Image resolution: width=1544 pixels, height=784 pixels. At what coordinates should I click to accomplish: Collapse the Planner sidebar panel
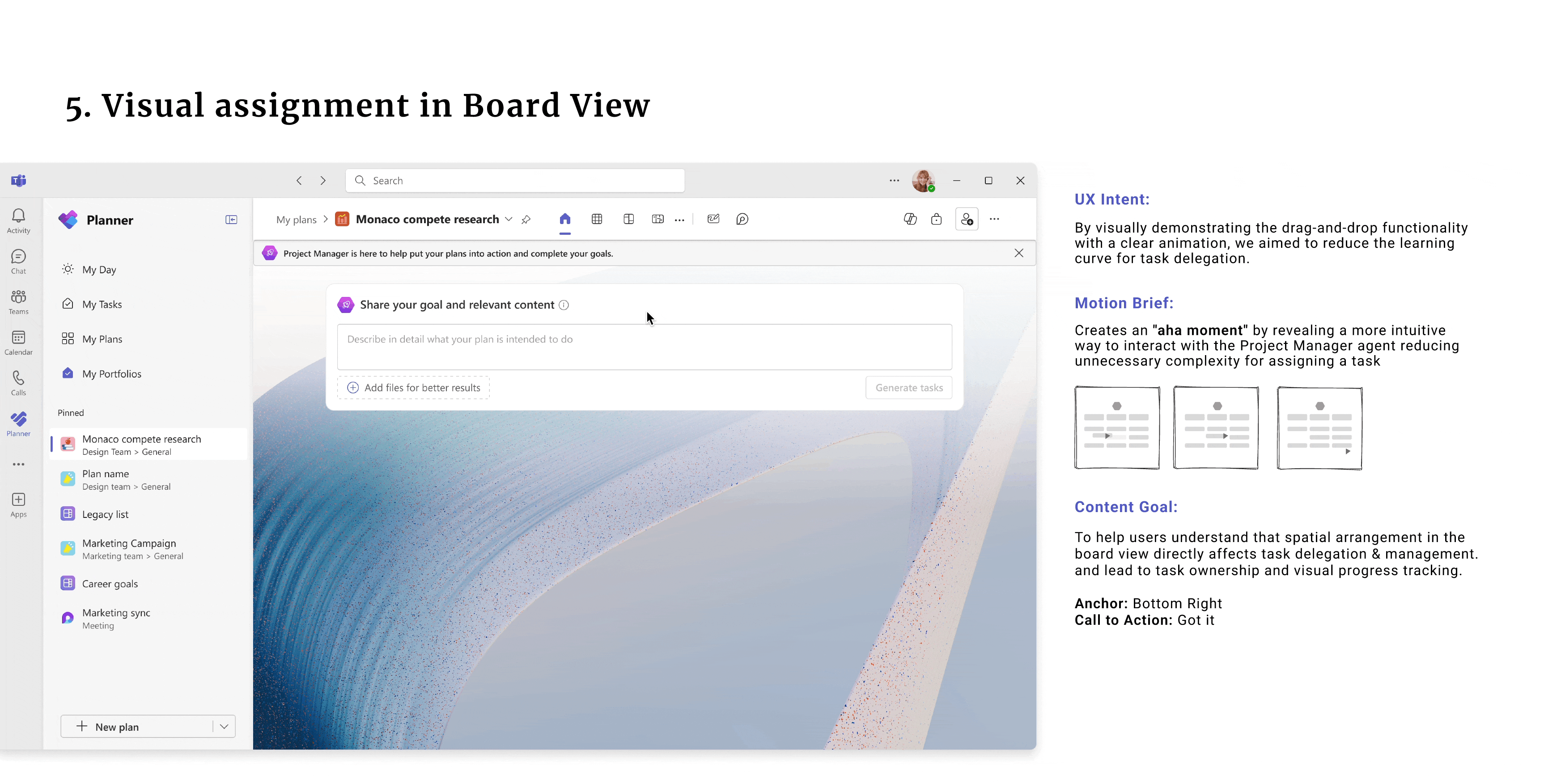point(231,220)
